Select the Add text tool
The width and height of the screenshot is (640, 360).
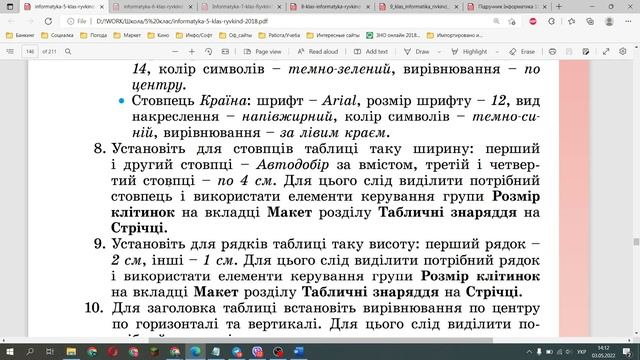[371, 52]
